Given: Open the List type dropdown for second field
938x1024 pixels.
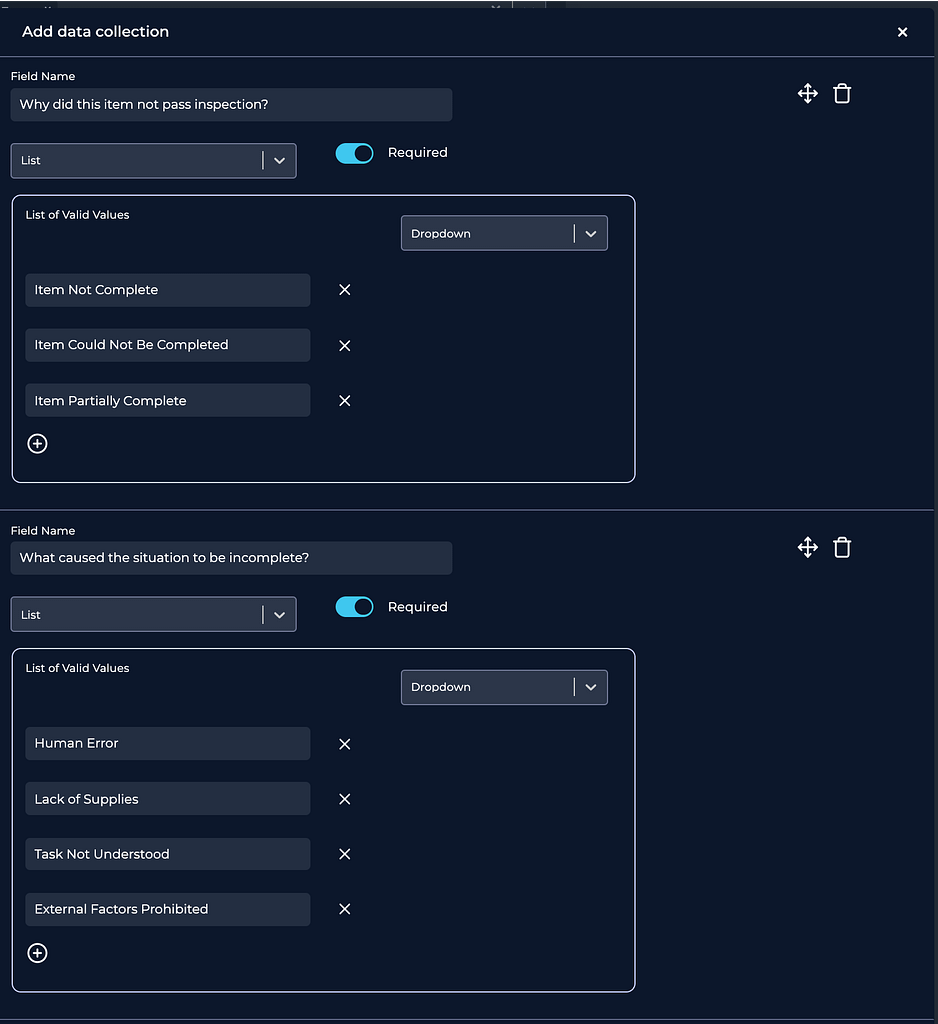Looking at the screenshot, I should [x=153, y=615].
